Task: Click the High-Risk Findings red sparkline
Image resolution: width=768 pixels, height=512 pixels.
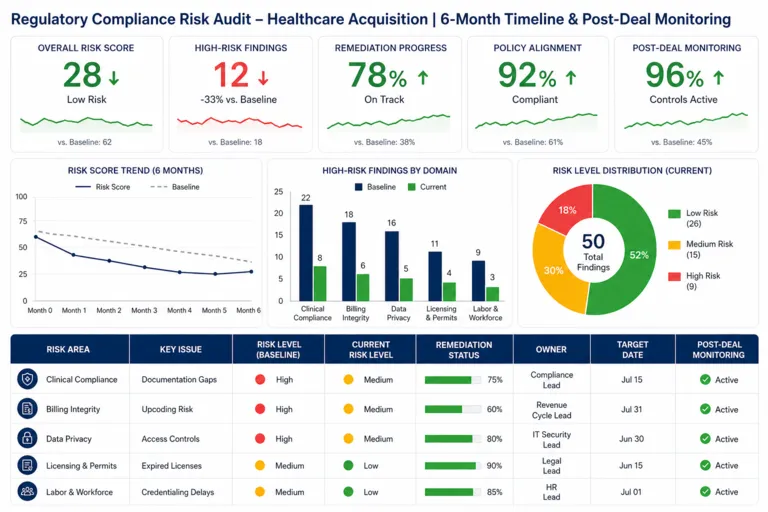Action: (x=240, y=122)
